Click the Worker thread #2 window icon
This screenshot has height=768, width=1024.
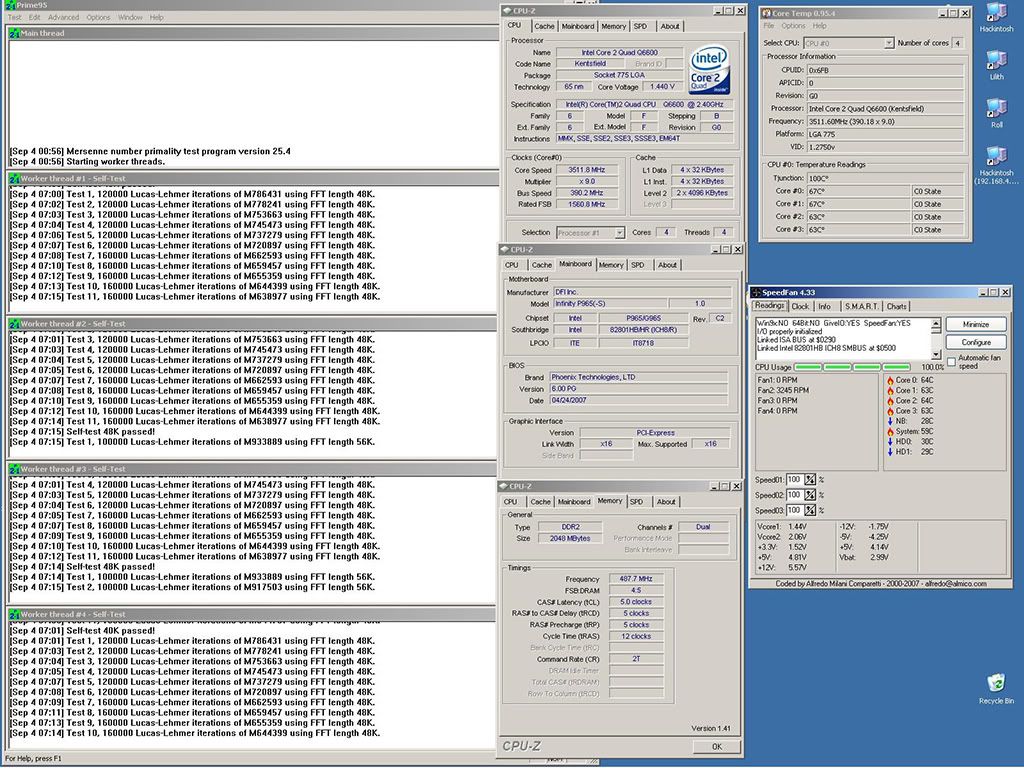point(14,324)
